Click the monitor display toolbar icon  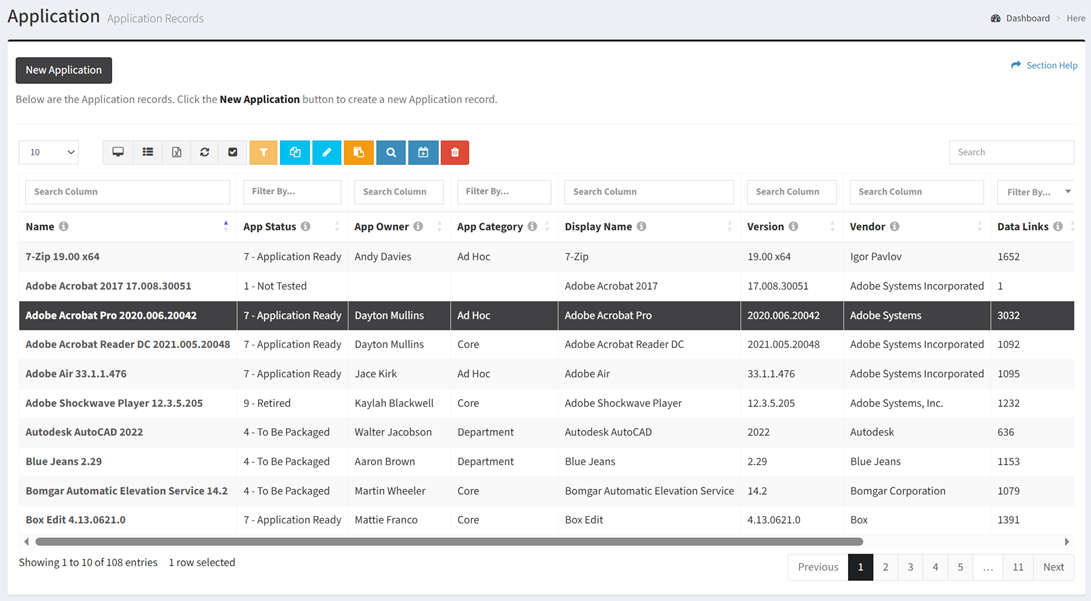pyautogui.click(x=118, y=152)
